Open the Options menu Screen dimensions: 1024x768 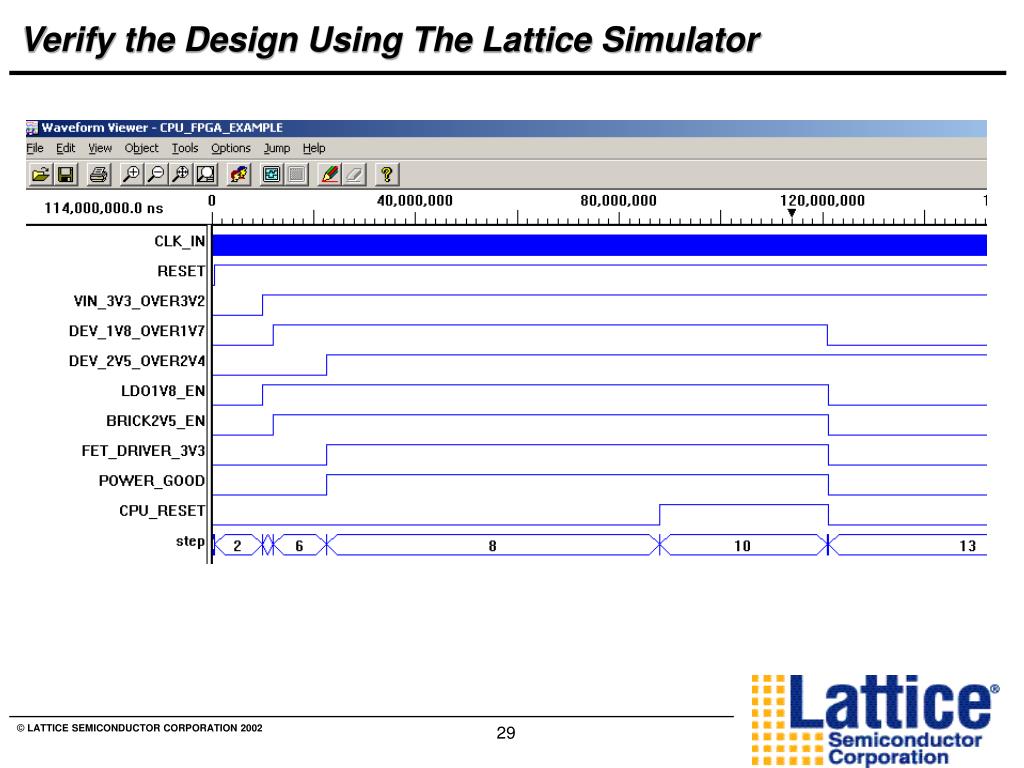(x=231, y=148)
